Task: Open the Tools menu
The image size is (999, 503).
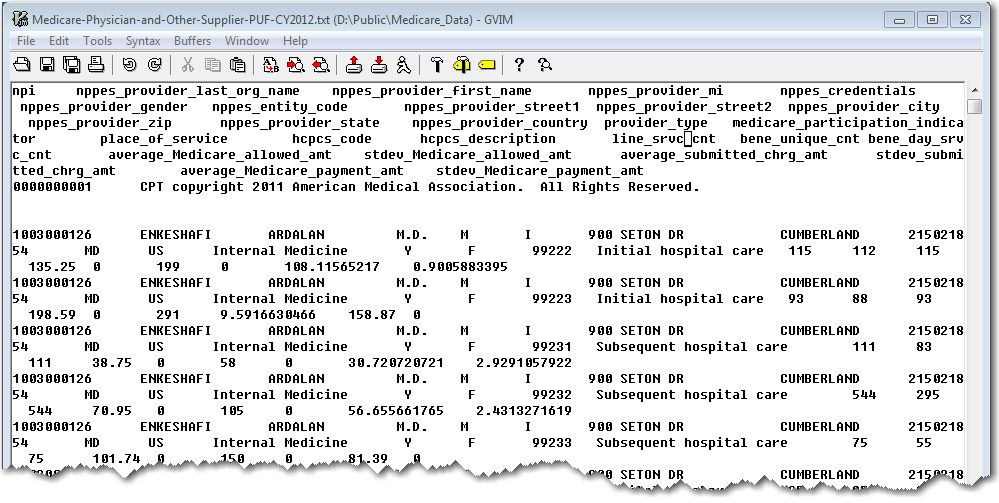Action: tap(97, 41)
